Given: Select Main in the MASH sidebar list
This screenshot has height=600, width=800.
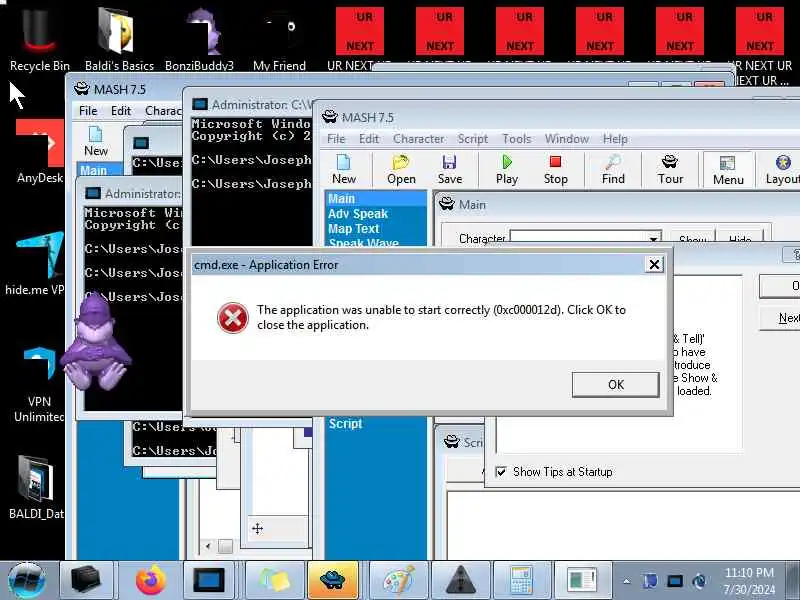Looking at the screenshot, I should pos(376,198).
